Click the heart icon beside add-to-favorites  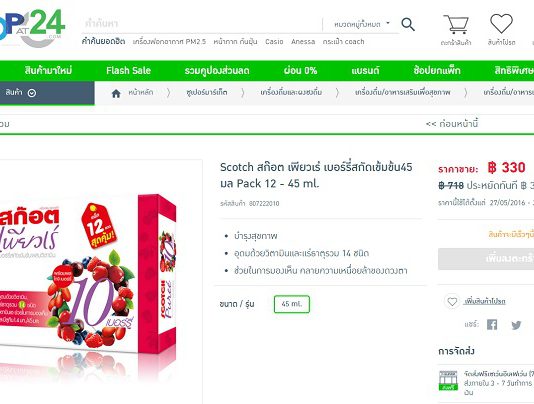[x=452, y=301]
